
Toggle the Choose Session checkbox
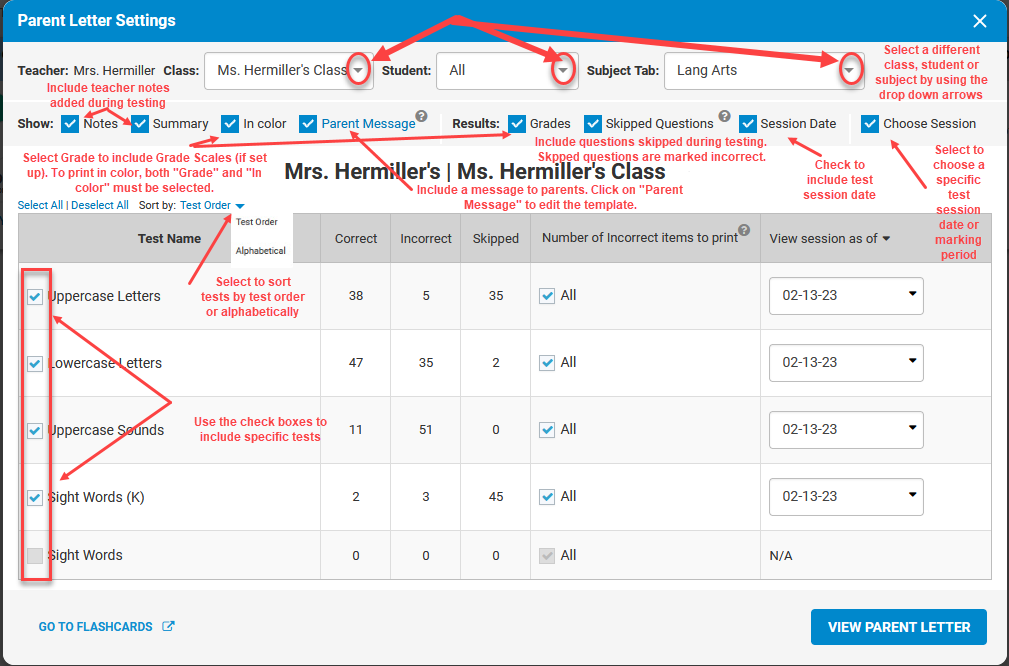870,124
